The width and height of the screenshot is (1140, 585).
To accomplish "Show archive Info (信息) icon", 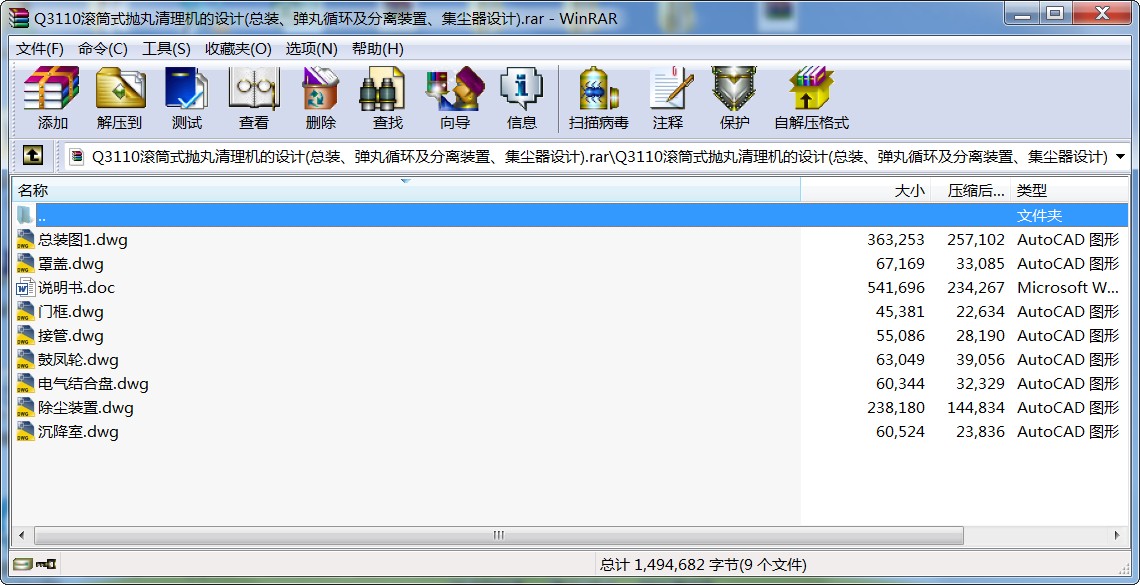I will point(521,98).
